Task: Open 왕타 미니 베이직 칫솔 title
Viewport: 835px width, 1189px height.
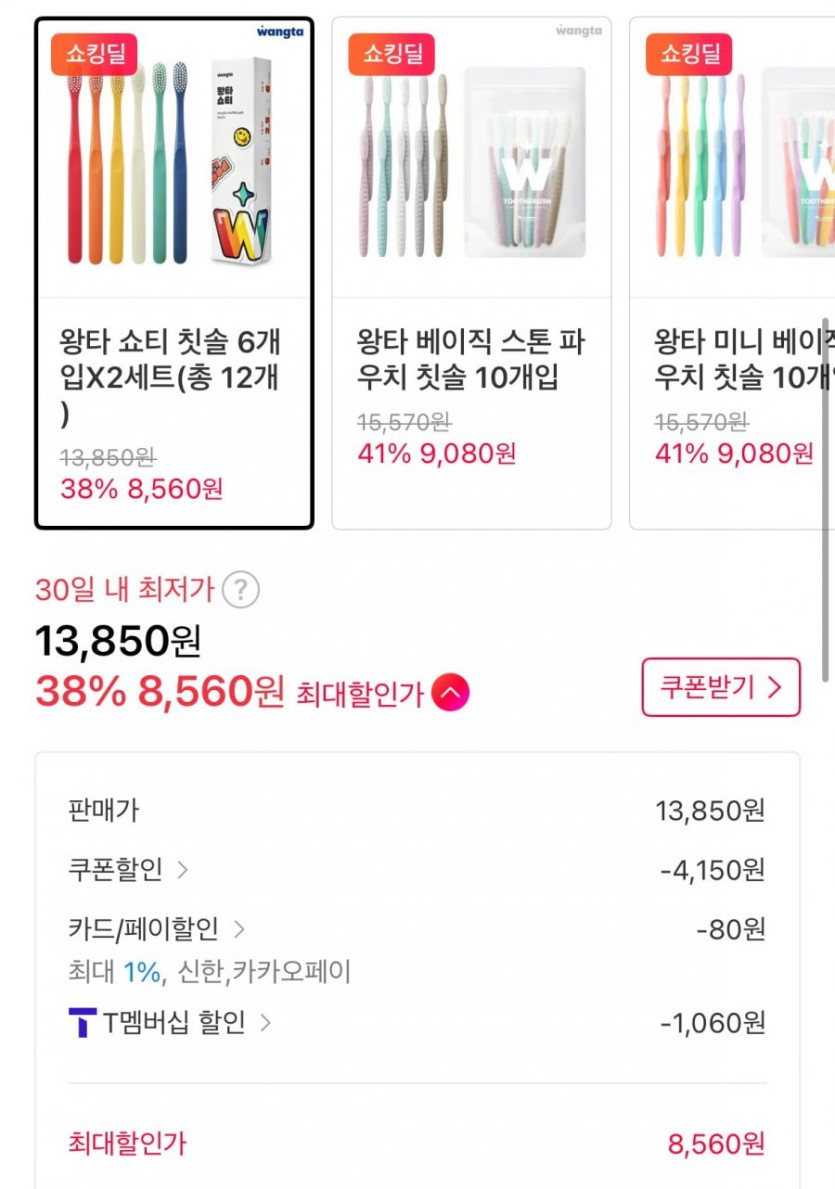Action: 744,360
